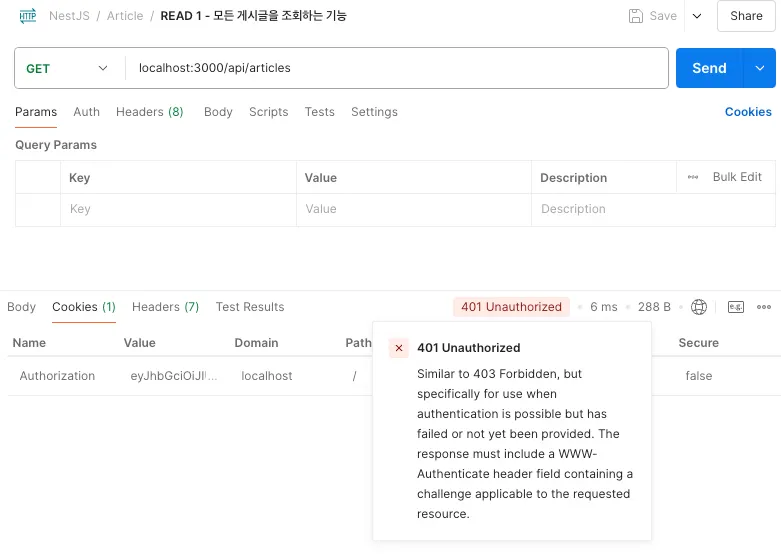Expand the Save options chevron

coord(697,16)
